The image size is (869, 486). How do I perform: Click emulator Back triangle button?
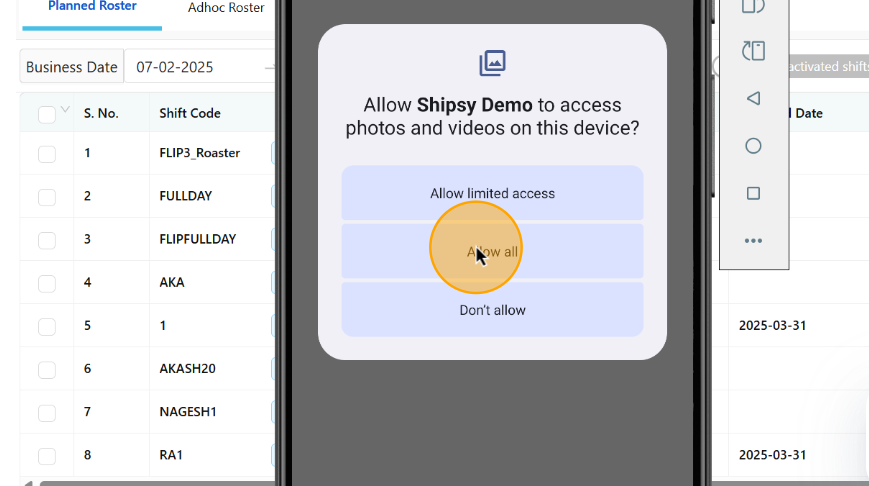[x=753, y=99]
